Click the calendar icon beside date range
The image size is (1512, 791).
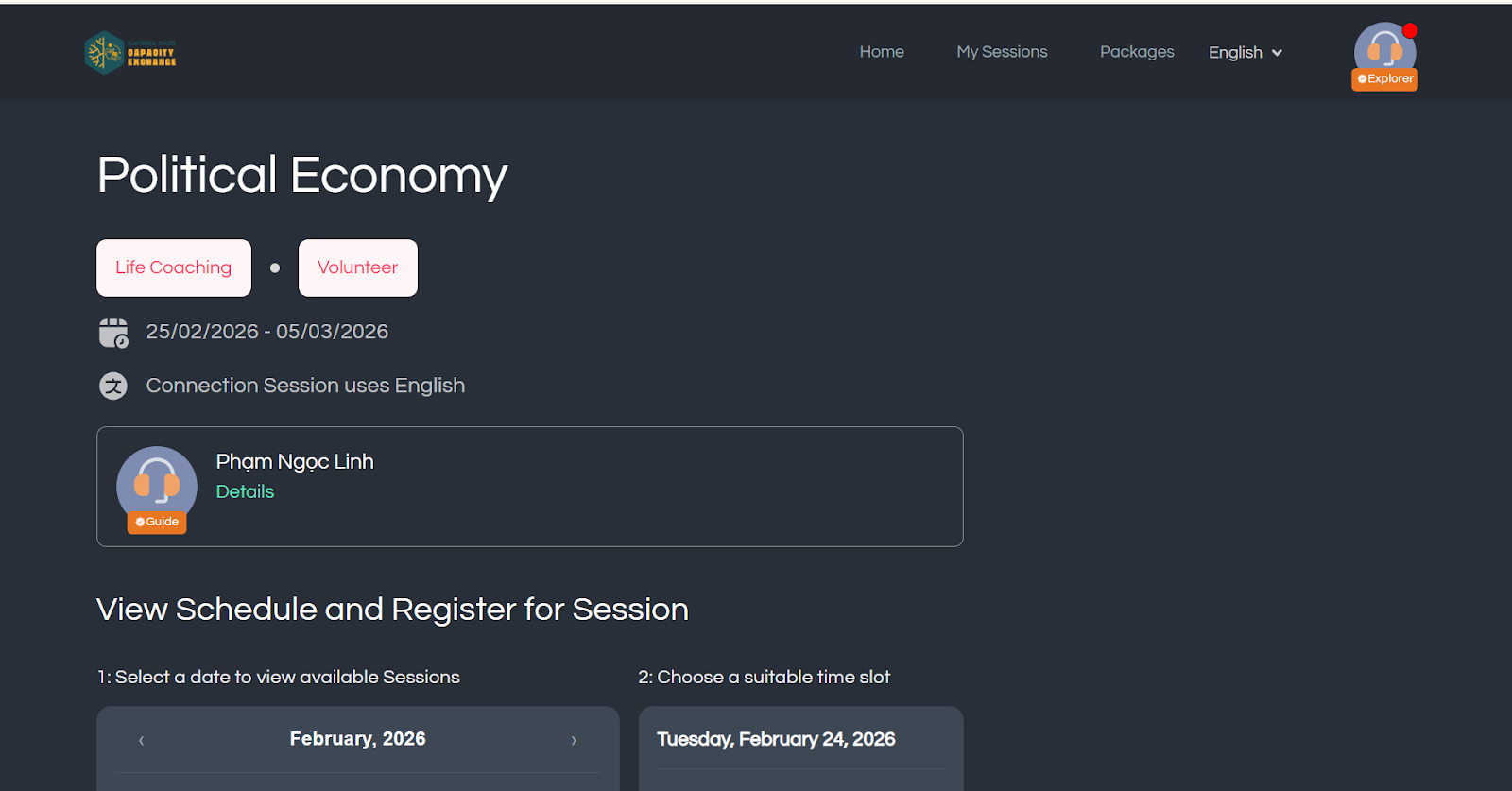(x=113, y=333)
